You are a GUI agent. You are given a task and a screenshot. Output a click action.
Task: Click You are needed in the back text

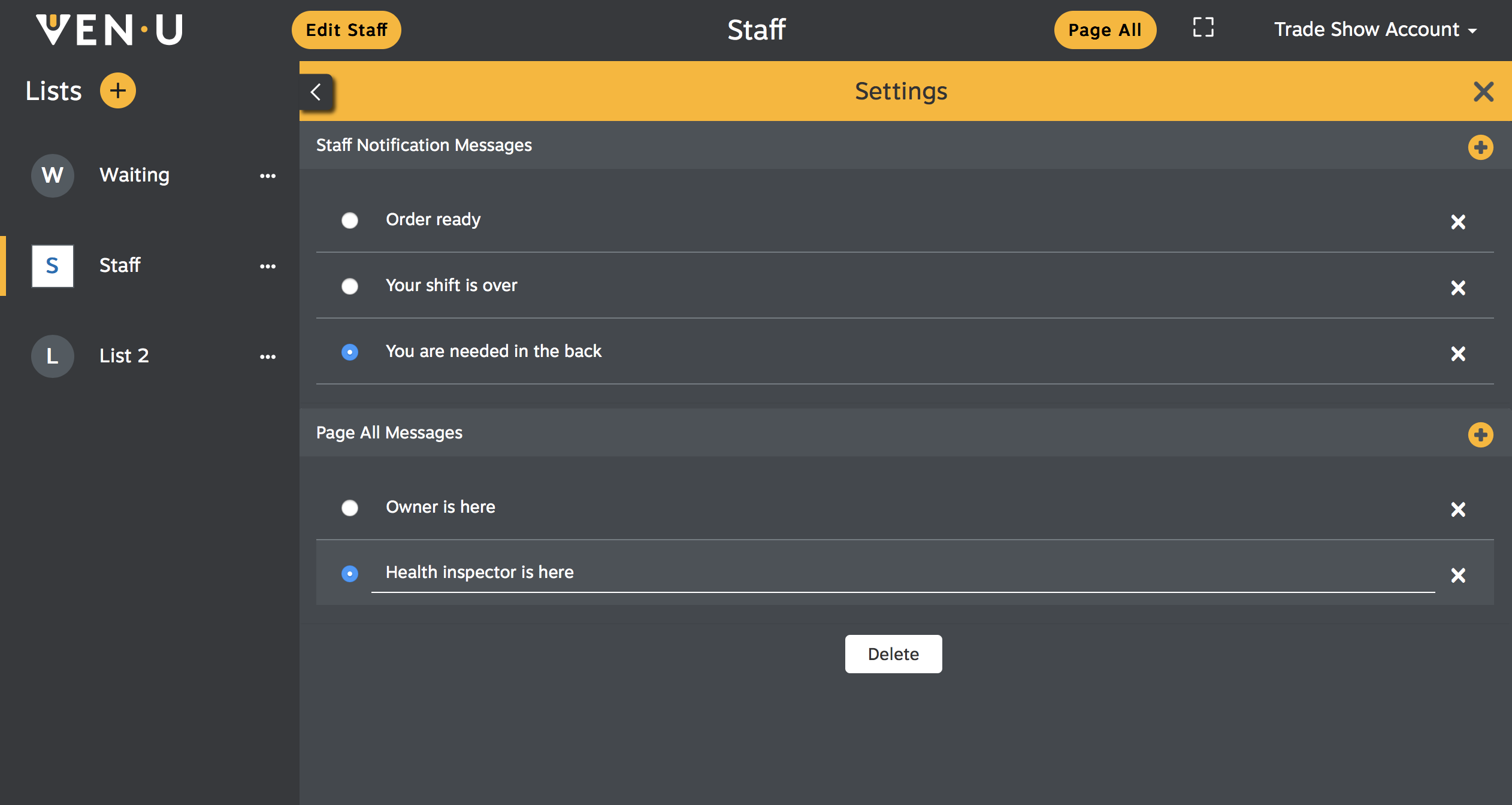tap(494, 351)
